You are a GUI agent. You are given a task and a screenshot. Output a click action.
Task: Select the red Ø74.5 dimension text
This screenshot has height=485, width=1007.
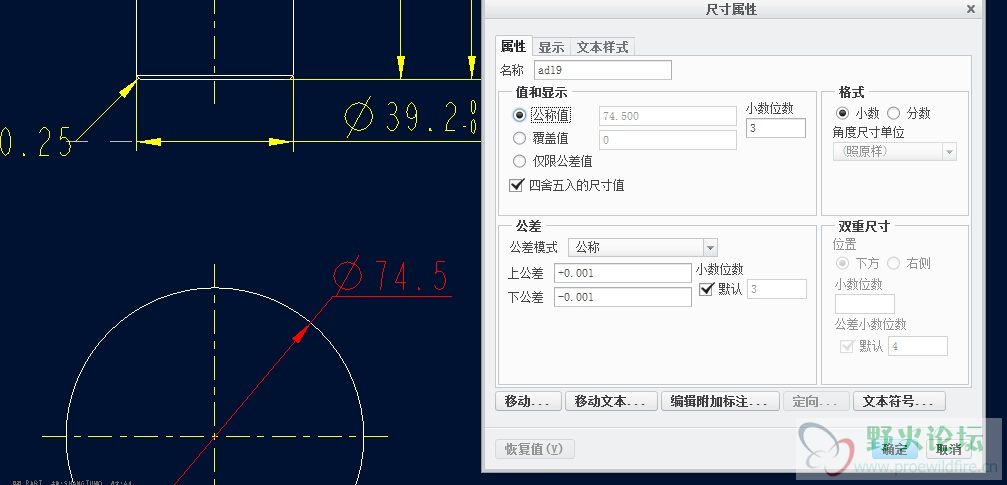tap(391, 276)
